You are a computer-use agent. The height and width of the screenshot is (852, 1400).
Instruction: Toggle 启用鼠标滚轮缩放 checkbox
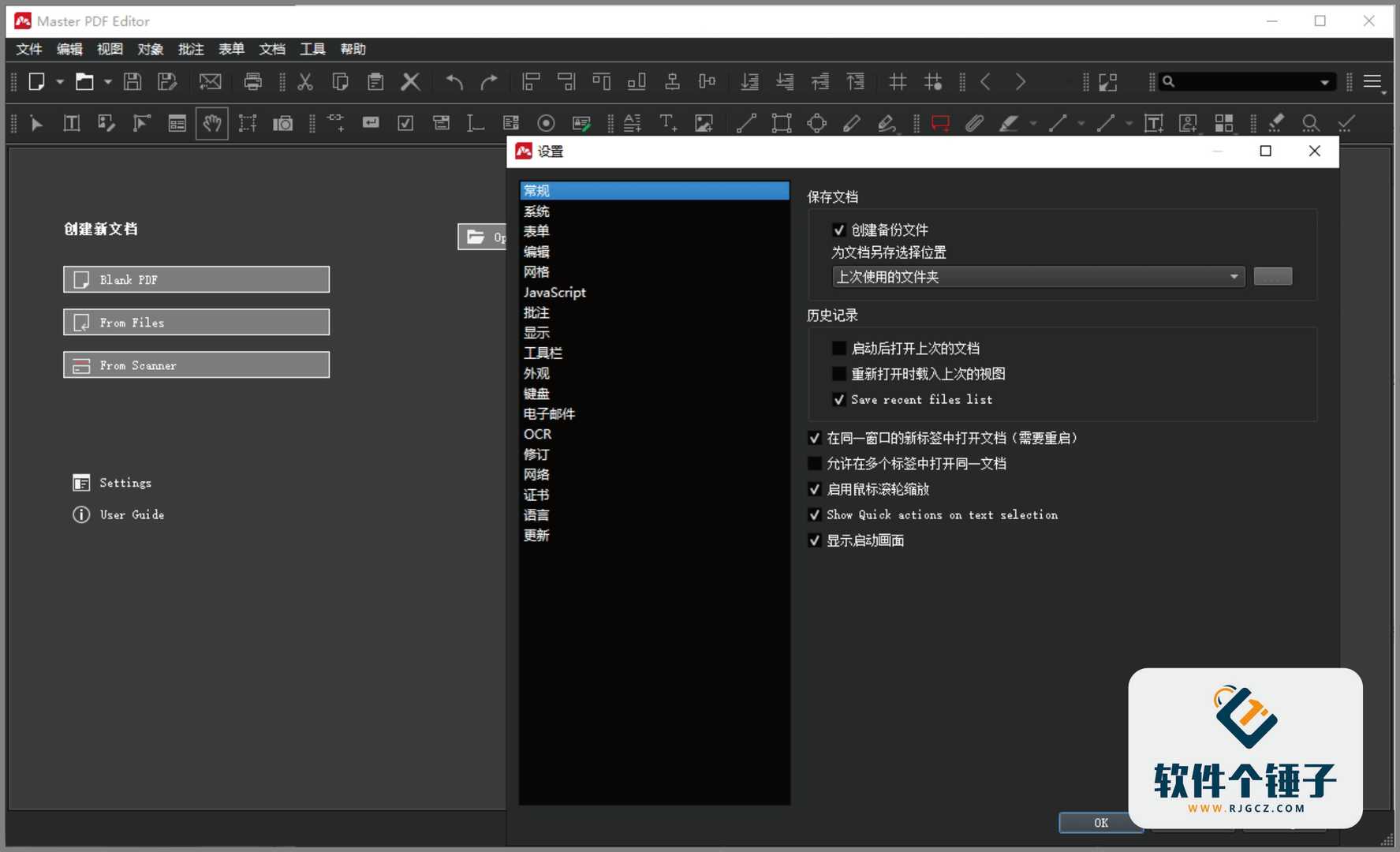[815, 489]
